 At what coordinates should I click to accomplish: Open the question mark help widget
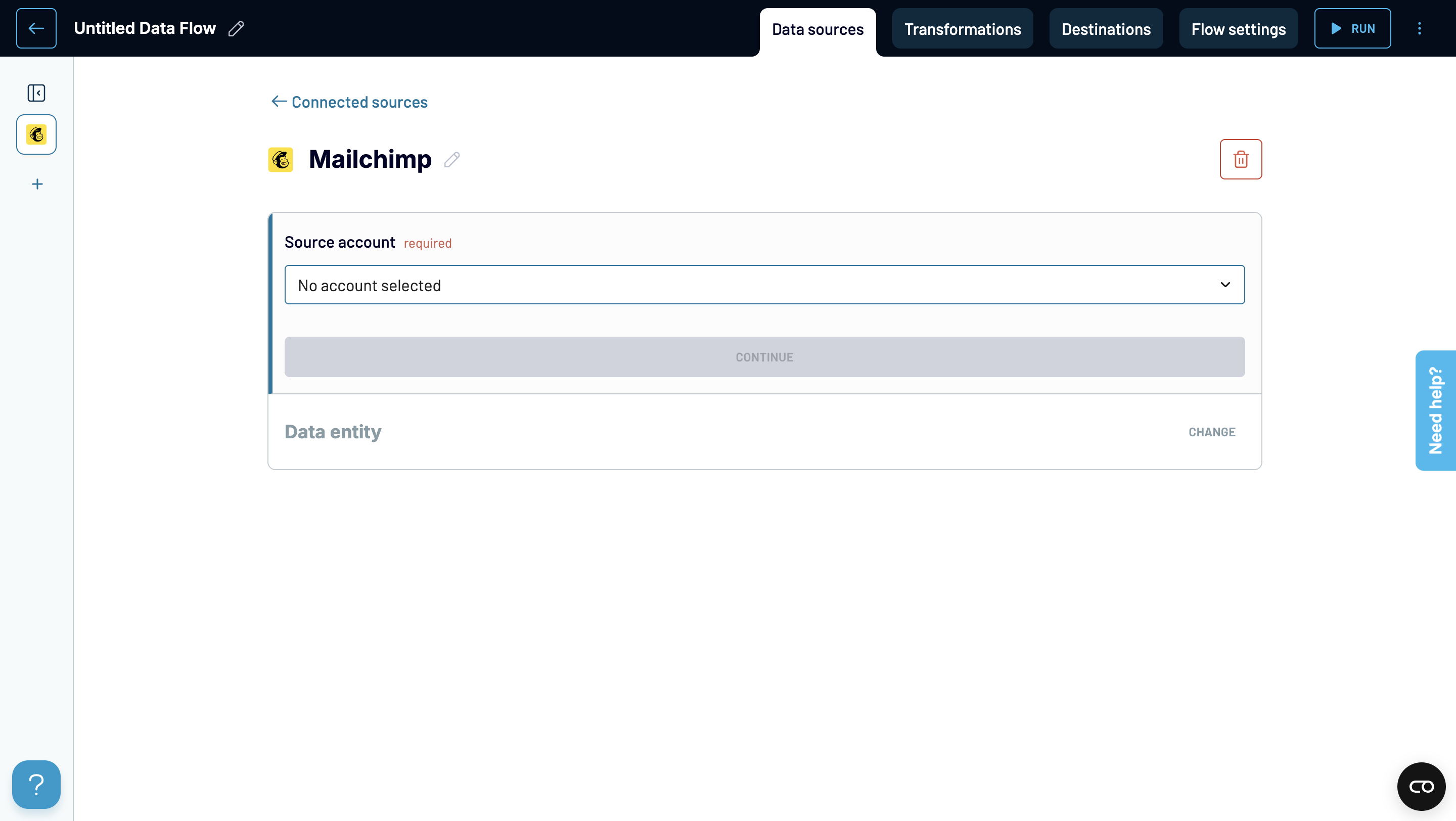tap(36, 784)
